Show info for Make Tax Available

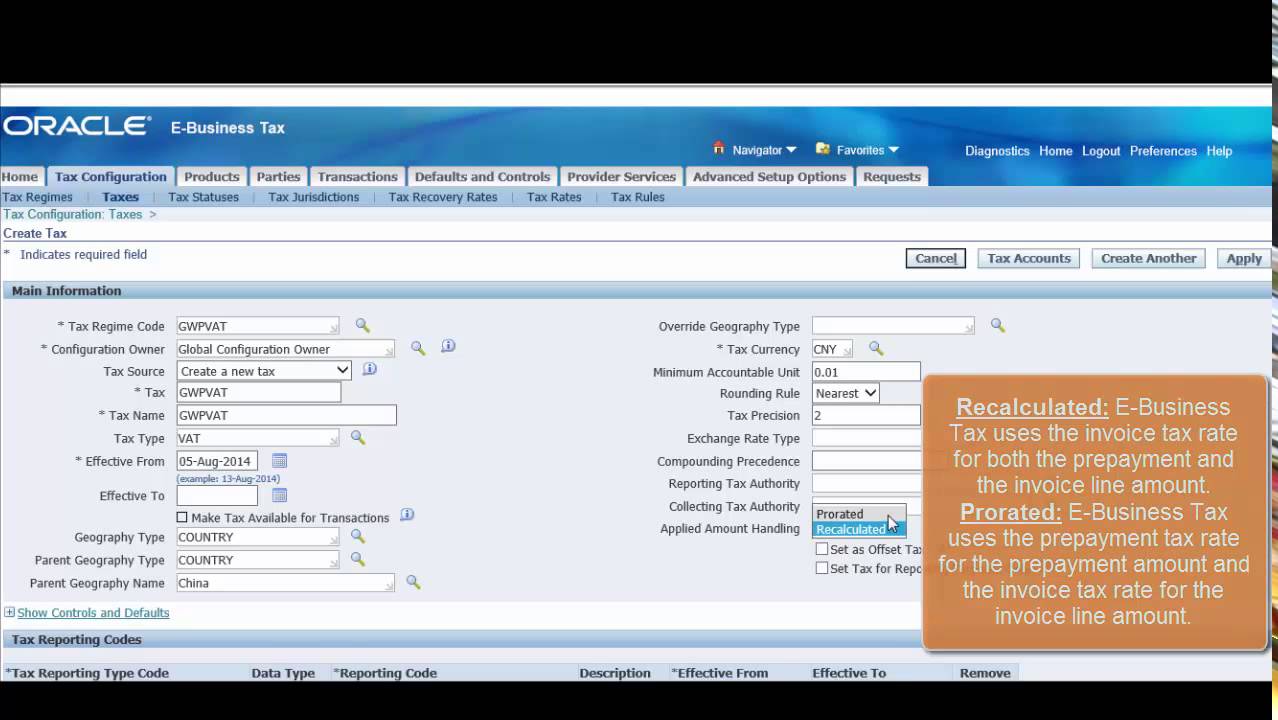tap(407, 515)
